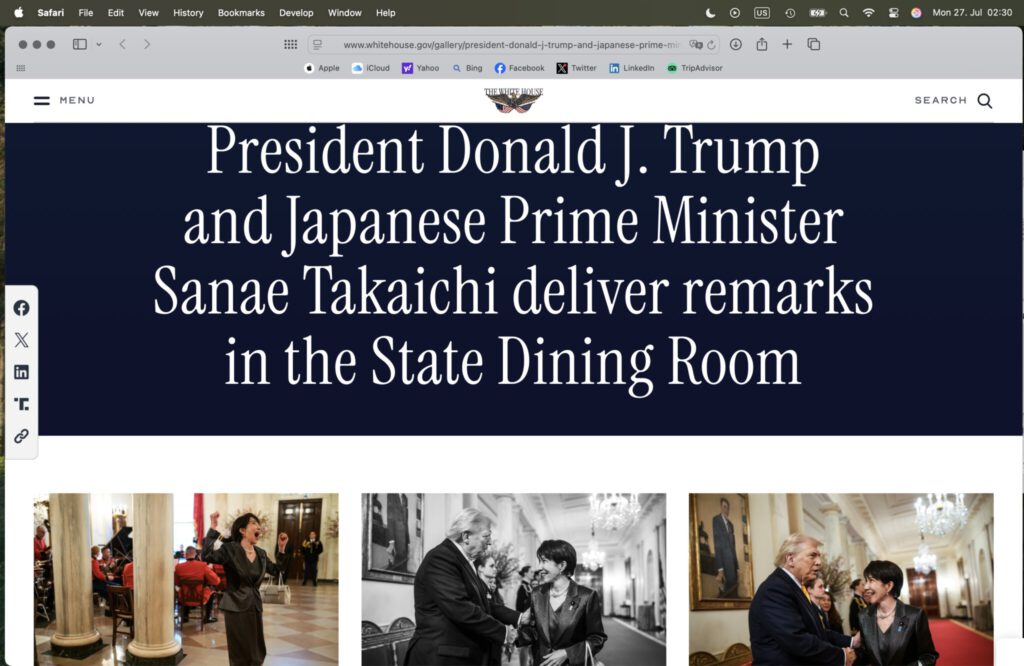The width and height of the screenshot is (1024, 666).
Task: Click the translate page icon
Action: [x=696, y=44]
